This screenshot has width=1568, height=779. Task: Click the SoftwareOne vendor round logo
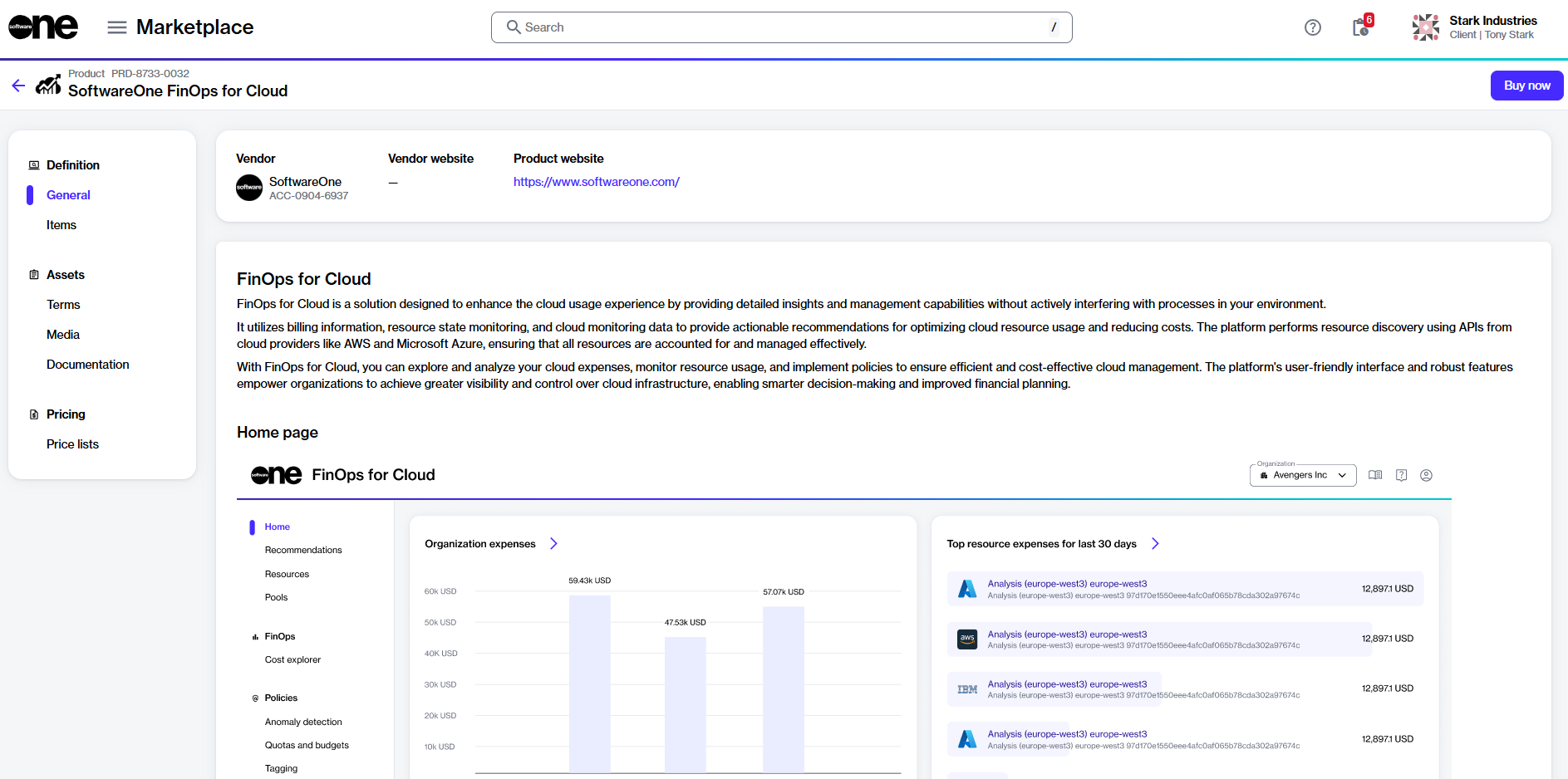point(249,188)
